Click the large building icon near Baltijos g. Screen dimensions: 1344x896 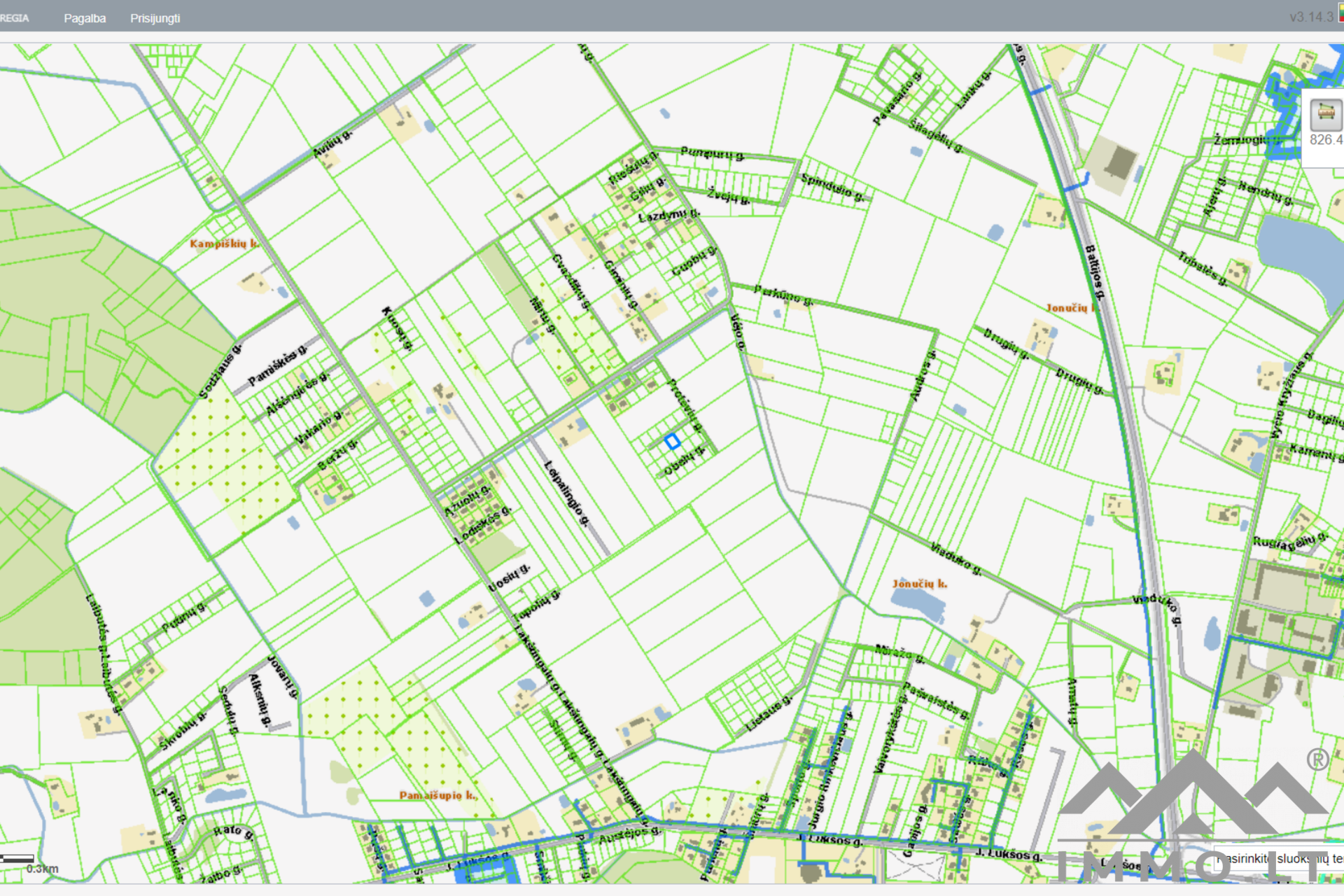point(1120,162)
